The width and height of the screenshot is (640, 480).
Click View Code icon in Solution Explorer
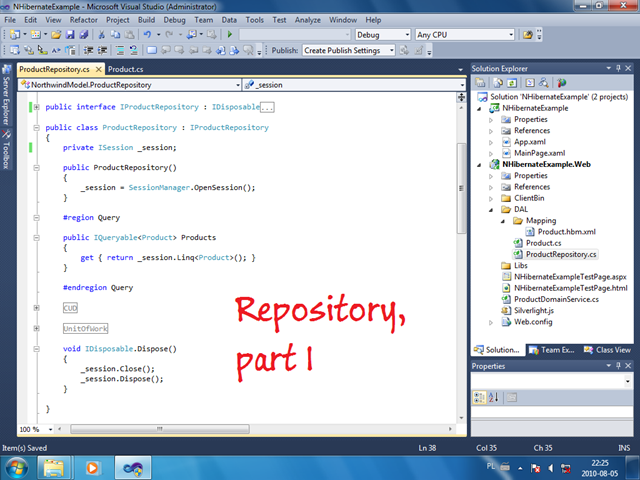[530, 83]
